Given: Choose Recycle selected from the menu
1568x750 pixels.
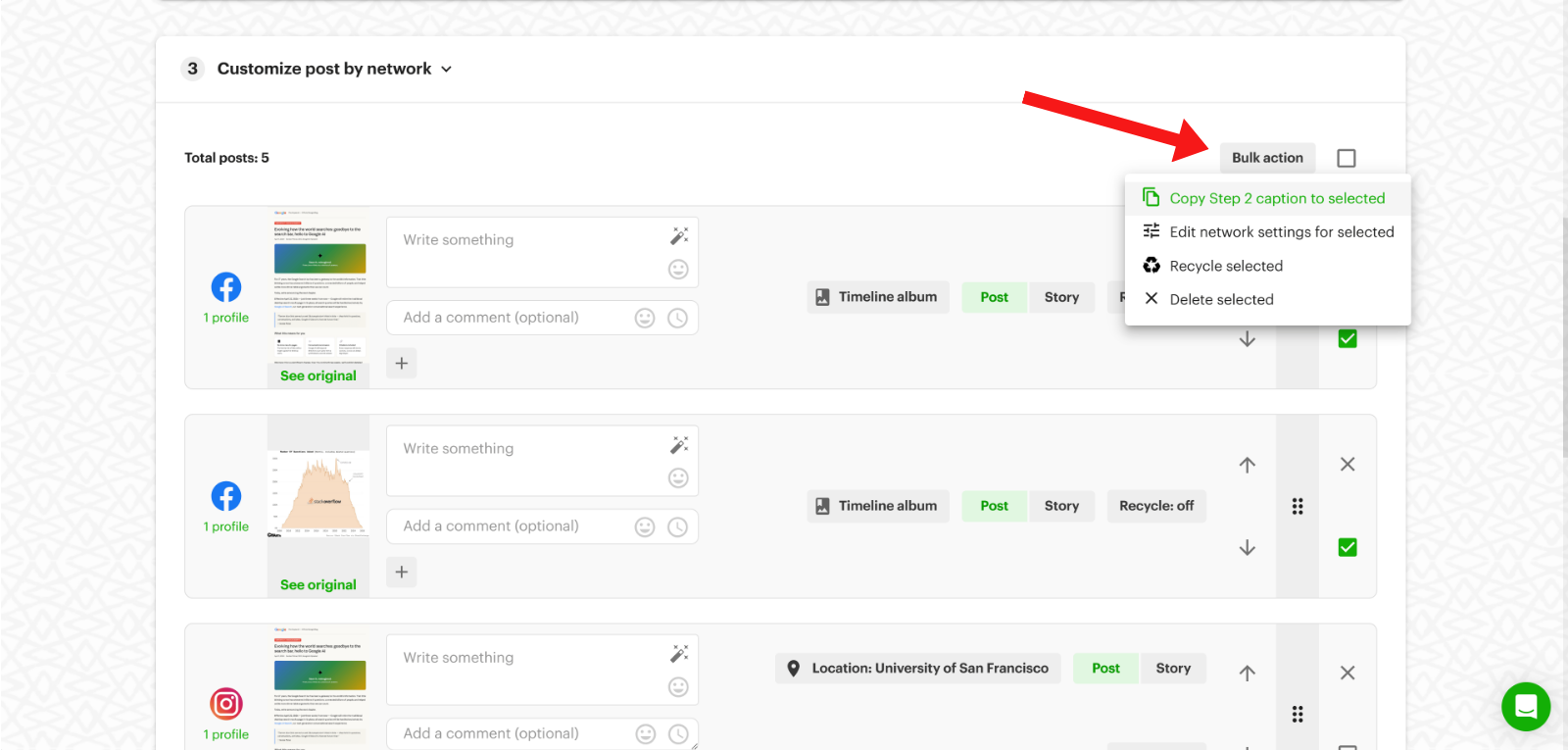Looking at the screenshot, I should tap(1267, 266).
